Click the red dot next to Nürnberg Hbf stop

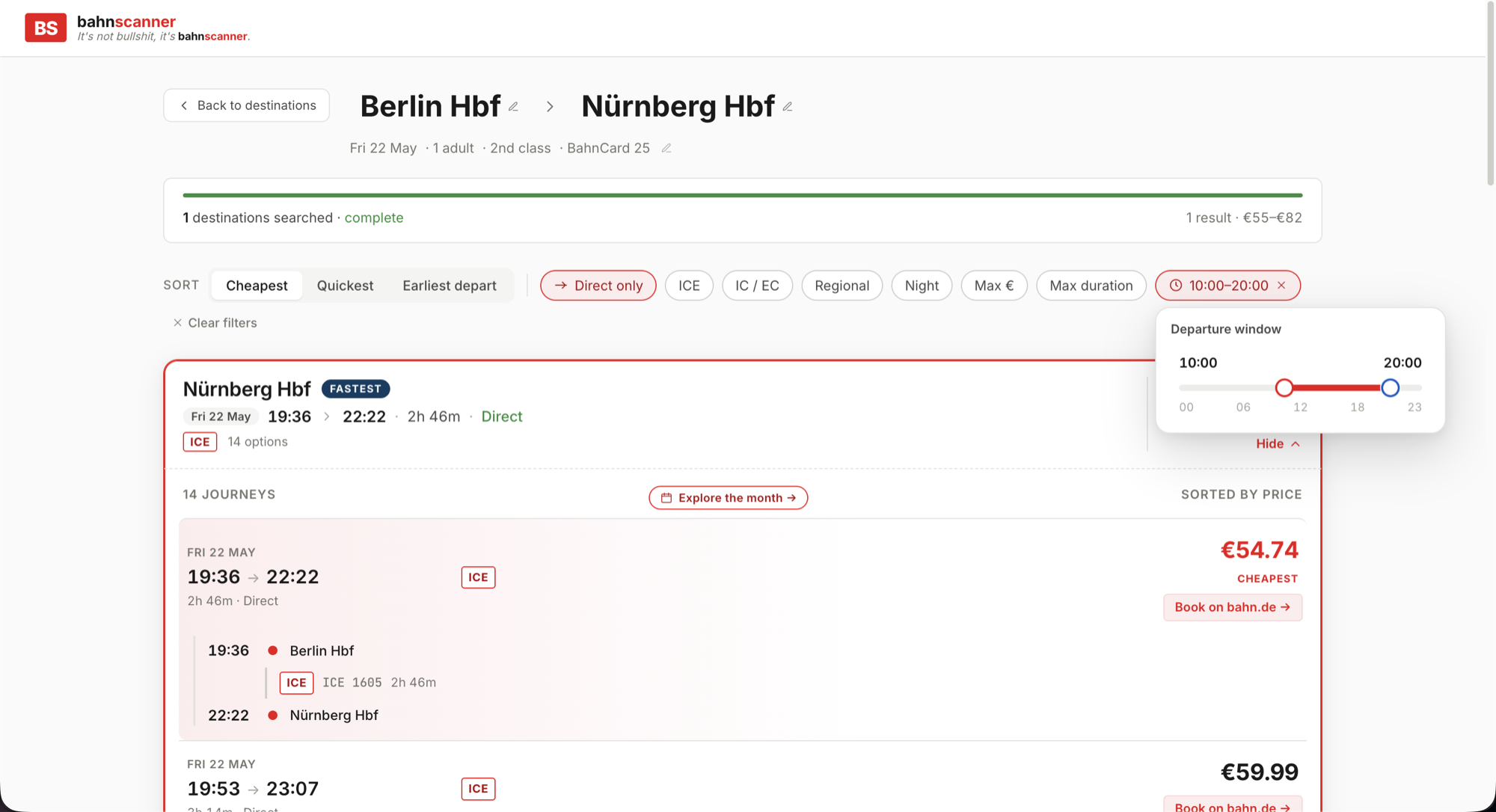[273, 716]
